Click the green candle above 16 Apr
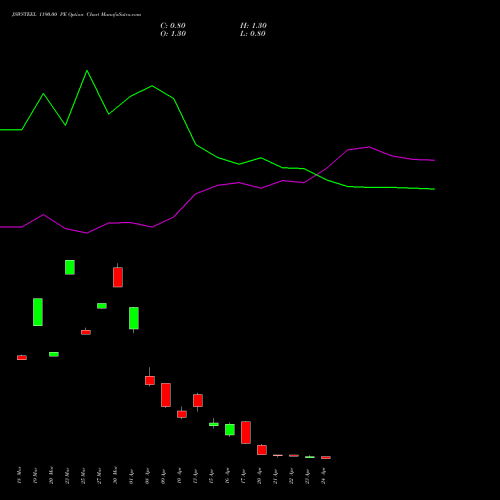This screenshot has height=500, width=500. (230, 430)
